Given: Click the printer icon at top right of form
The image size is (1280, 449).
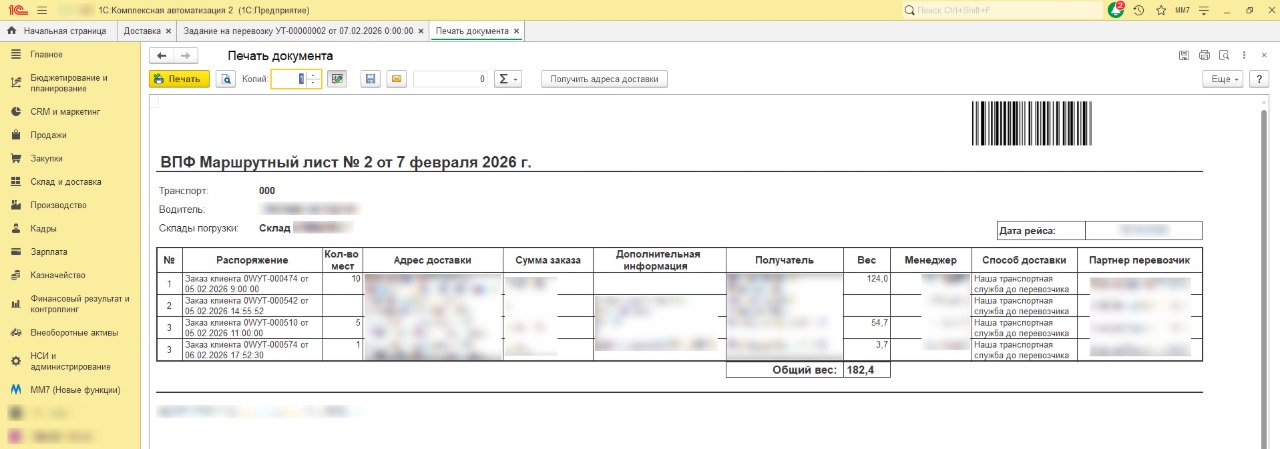Looking at the screenshot, I should (x=1204, y=55).
